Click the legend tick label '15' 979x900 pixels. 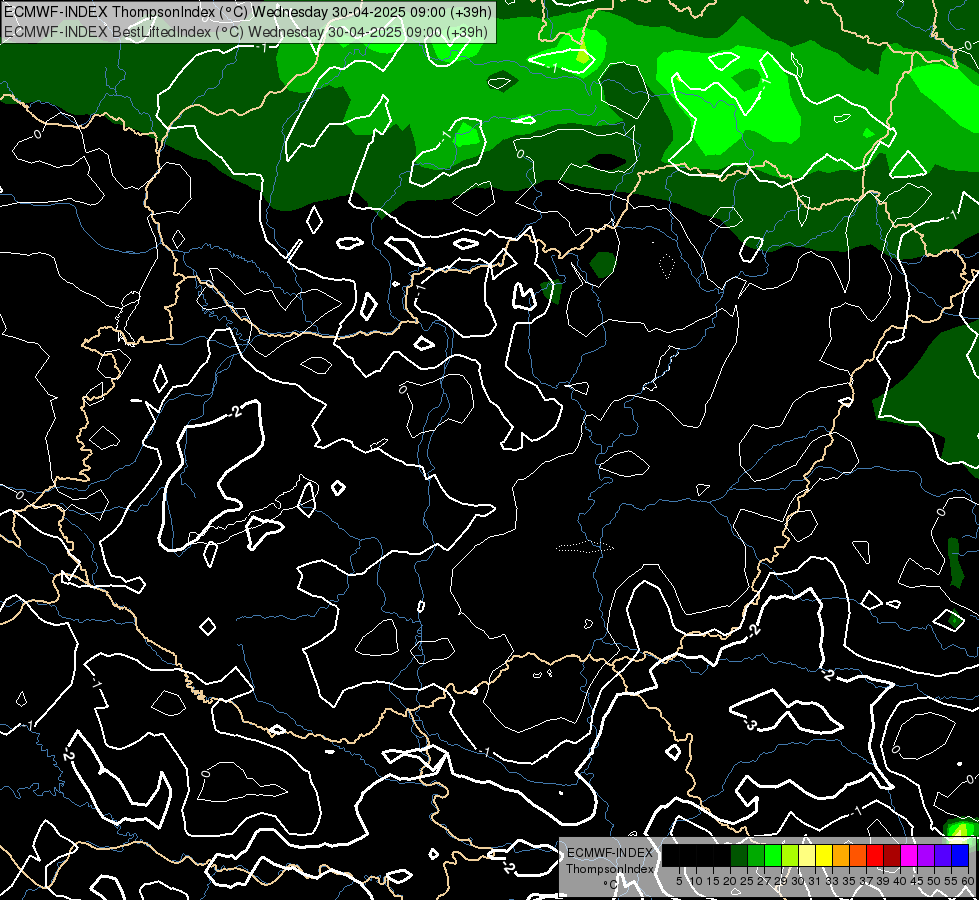(x=713, y=881)
